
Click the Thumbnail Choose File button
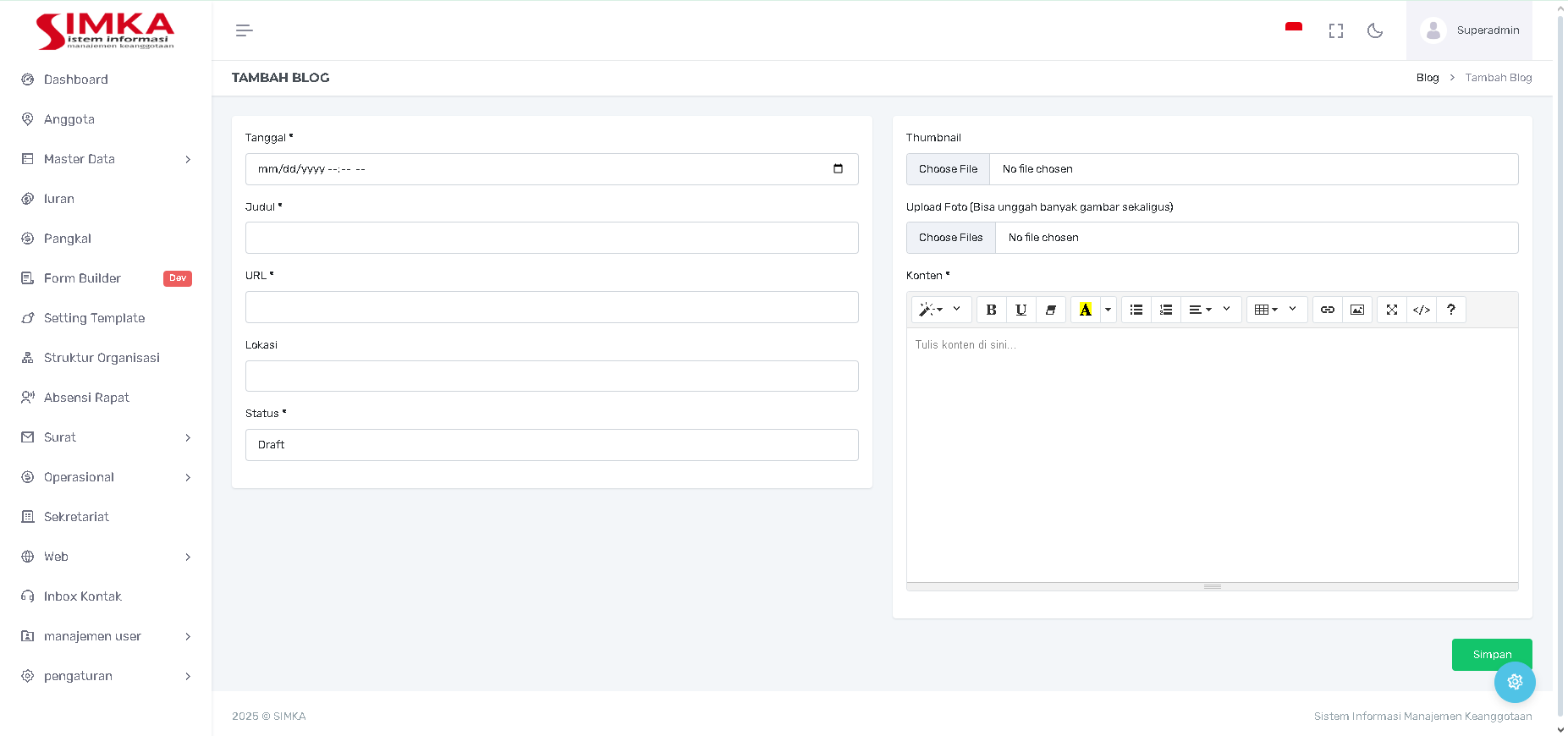tap(948, 169)
